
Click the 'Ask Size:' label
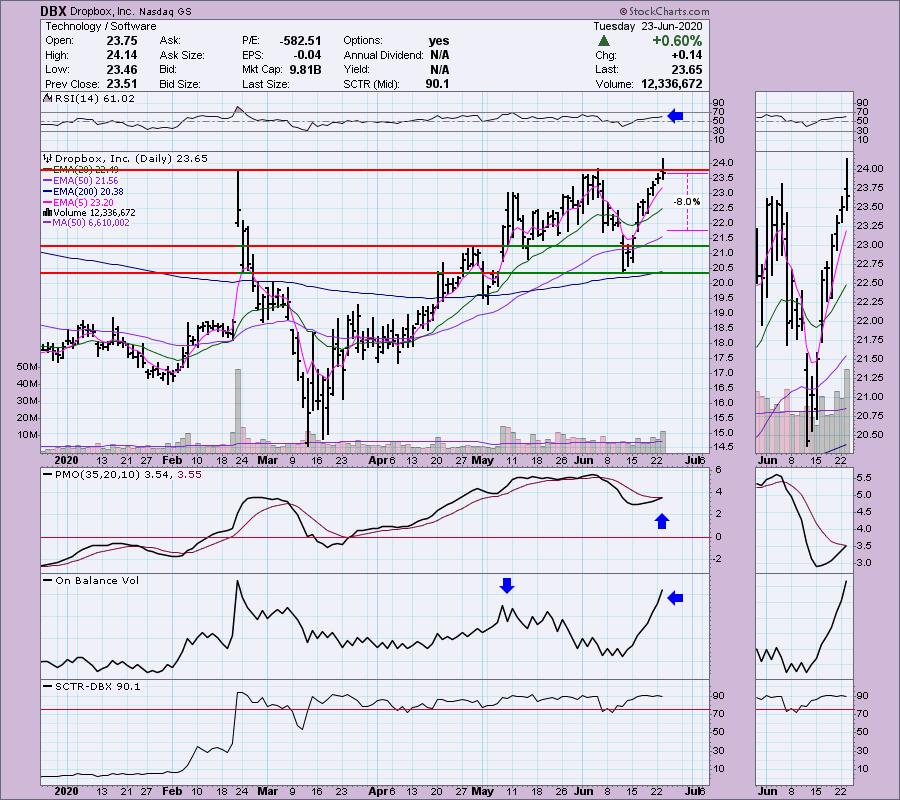[x=182, y=55]
